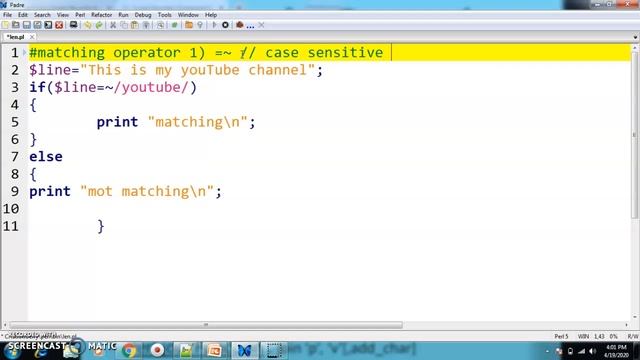Click the Select All toolbar icon
Viewport: 640px width, 360px height.
tap(146, 25)
